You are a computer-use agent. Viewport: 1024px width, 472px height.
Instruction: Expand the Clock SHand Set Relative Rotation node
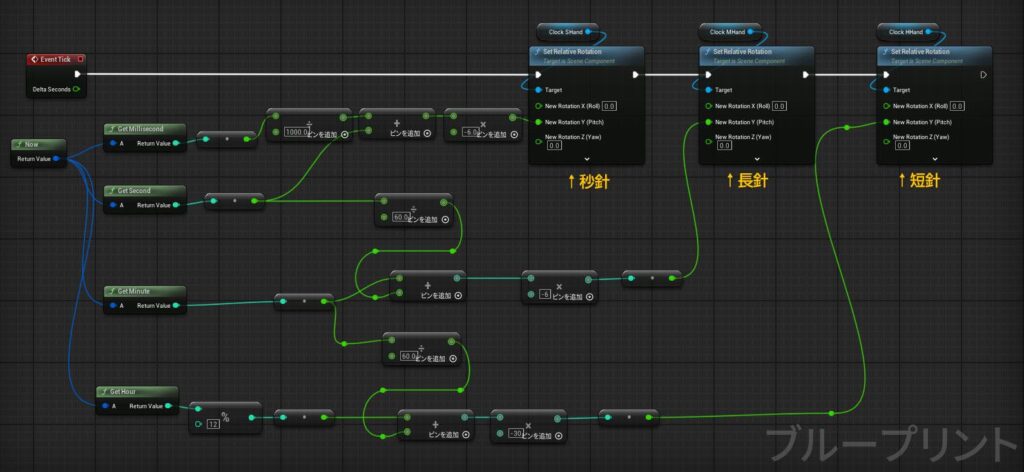[x=587, y=158]
